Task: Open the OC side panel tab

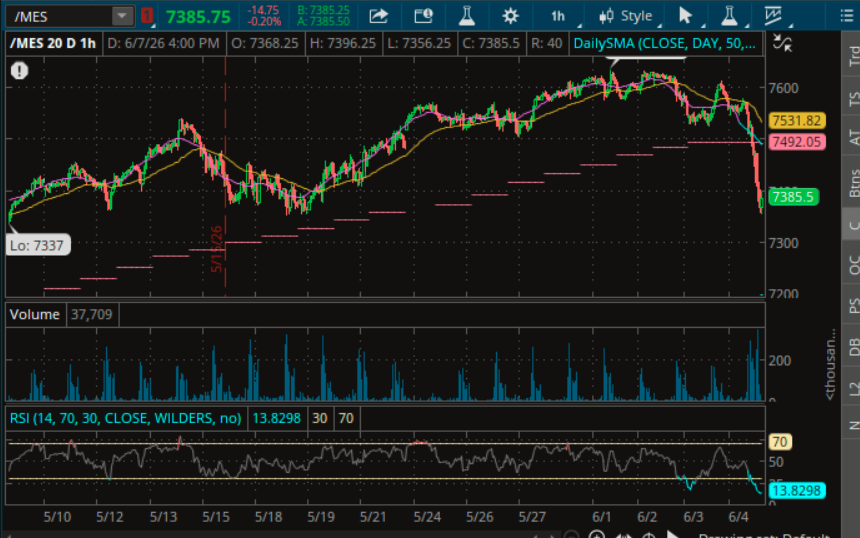Action: [853, 265]
